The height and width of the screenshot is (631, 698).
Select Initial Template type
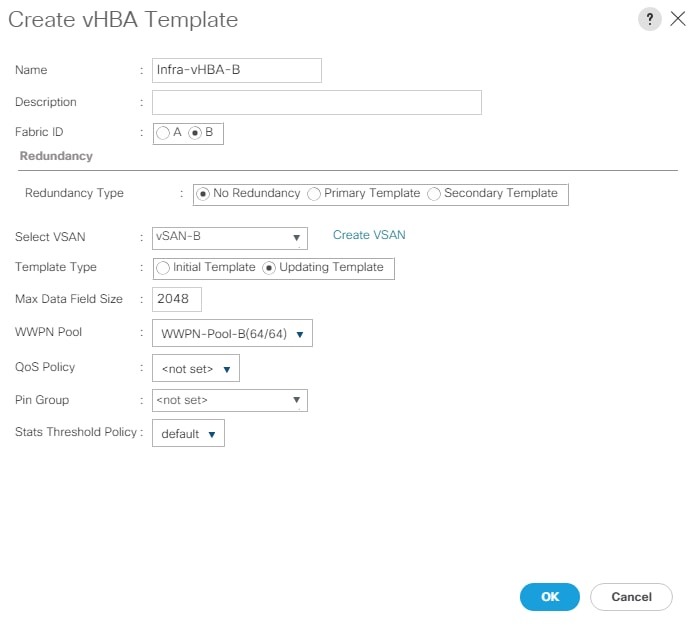(163, 268)
